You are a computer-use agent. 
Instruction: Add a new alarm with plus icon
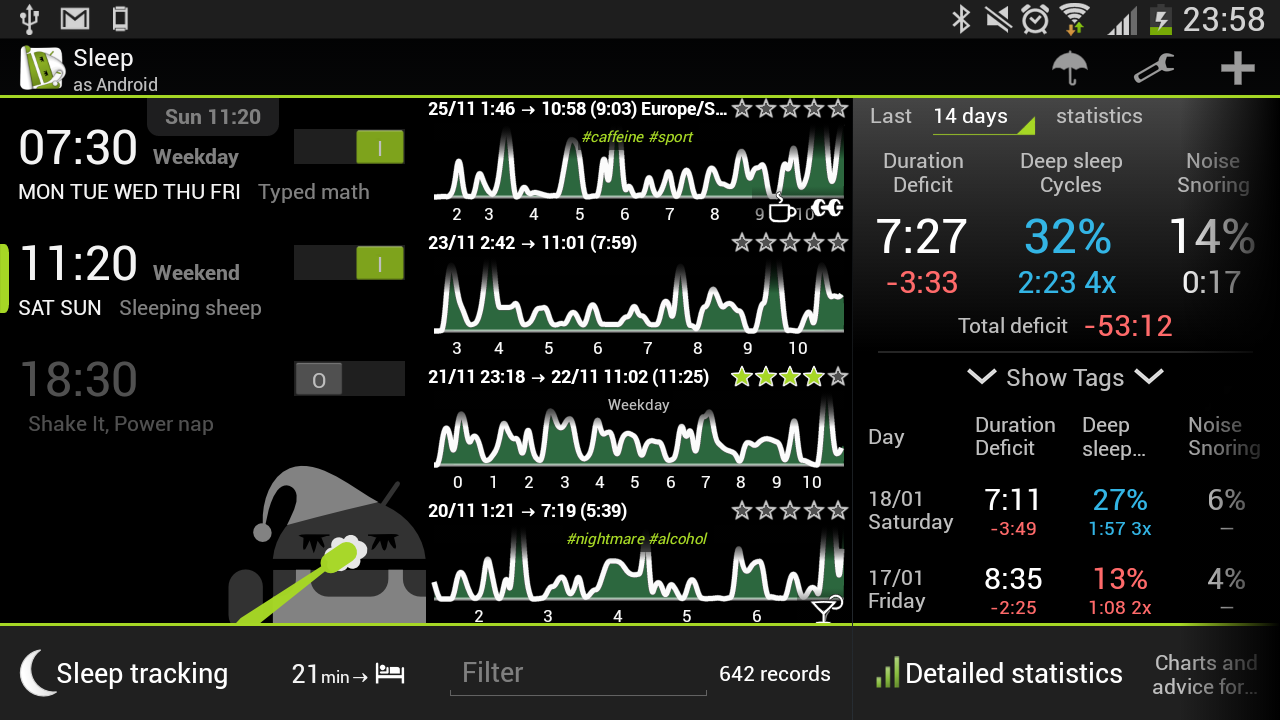(1238, 68)
